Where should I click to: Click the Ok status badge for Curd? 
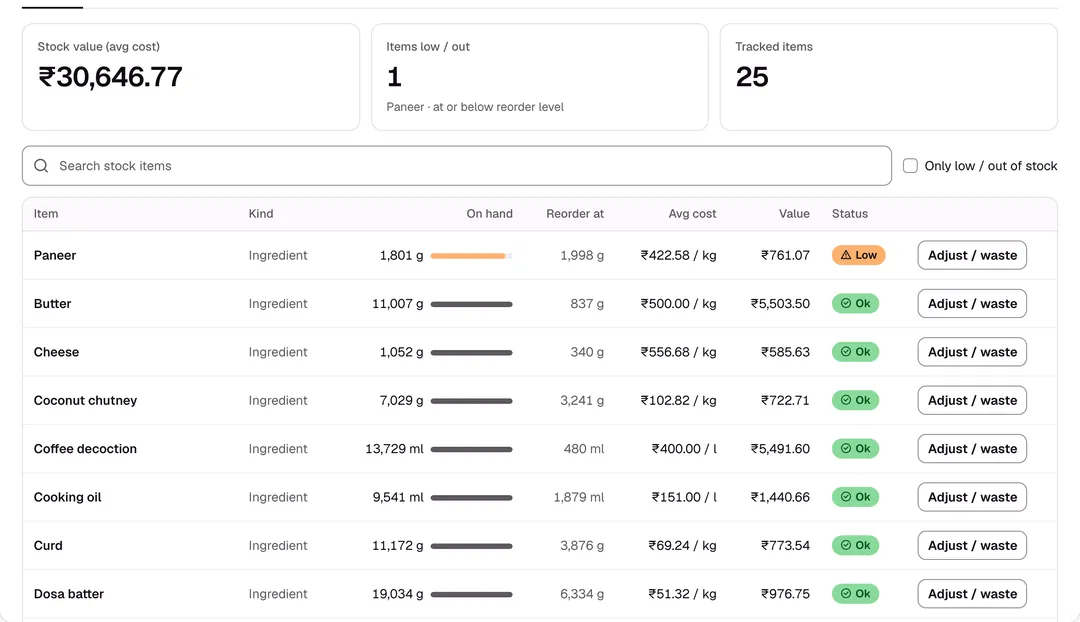pyautogui.click(x=855, y=545)
